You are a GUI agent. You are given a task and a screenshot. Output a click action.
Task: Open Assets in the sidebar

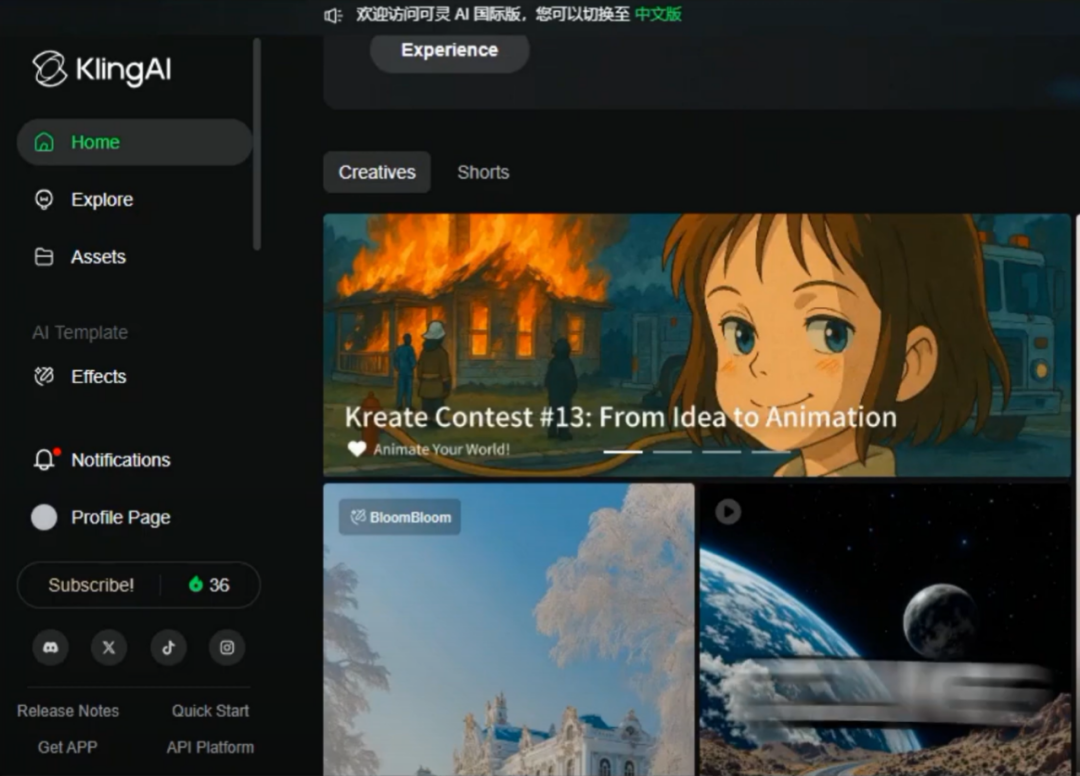(97, 257)
